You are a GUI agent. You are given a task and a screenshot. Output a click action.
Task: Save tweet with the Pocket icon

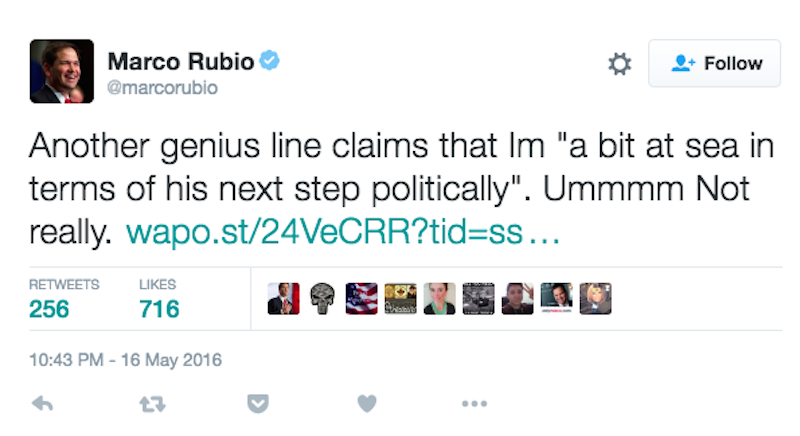259,404
